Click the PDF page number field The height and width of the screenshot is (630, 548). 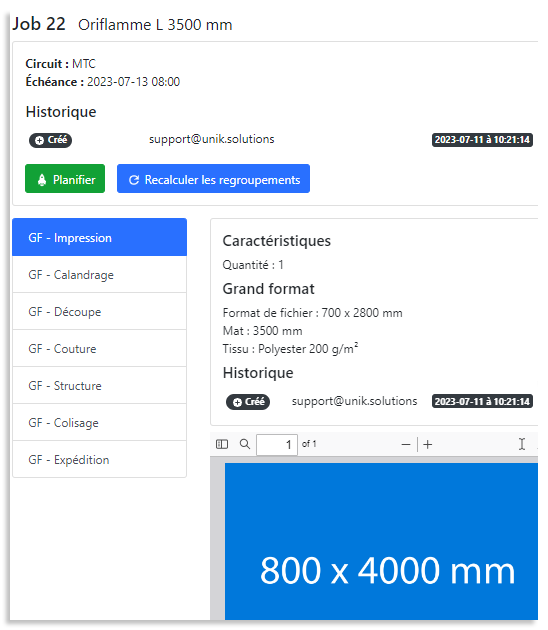(x=277, y=444)
